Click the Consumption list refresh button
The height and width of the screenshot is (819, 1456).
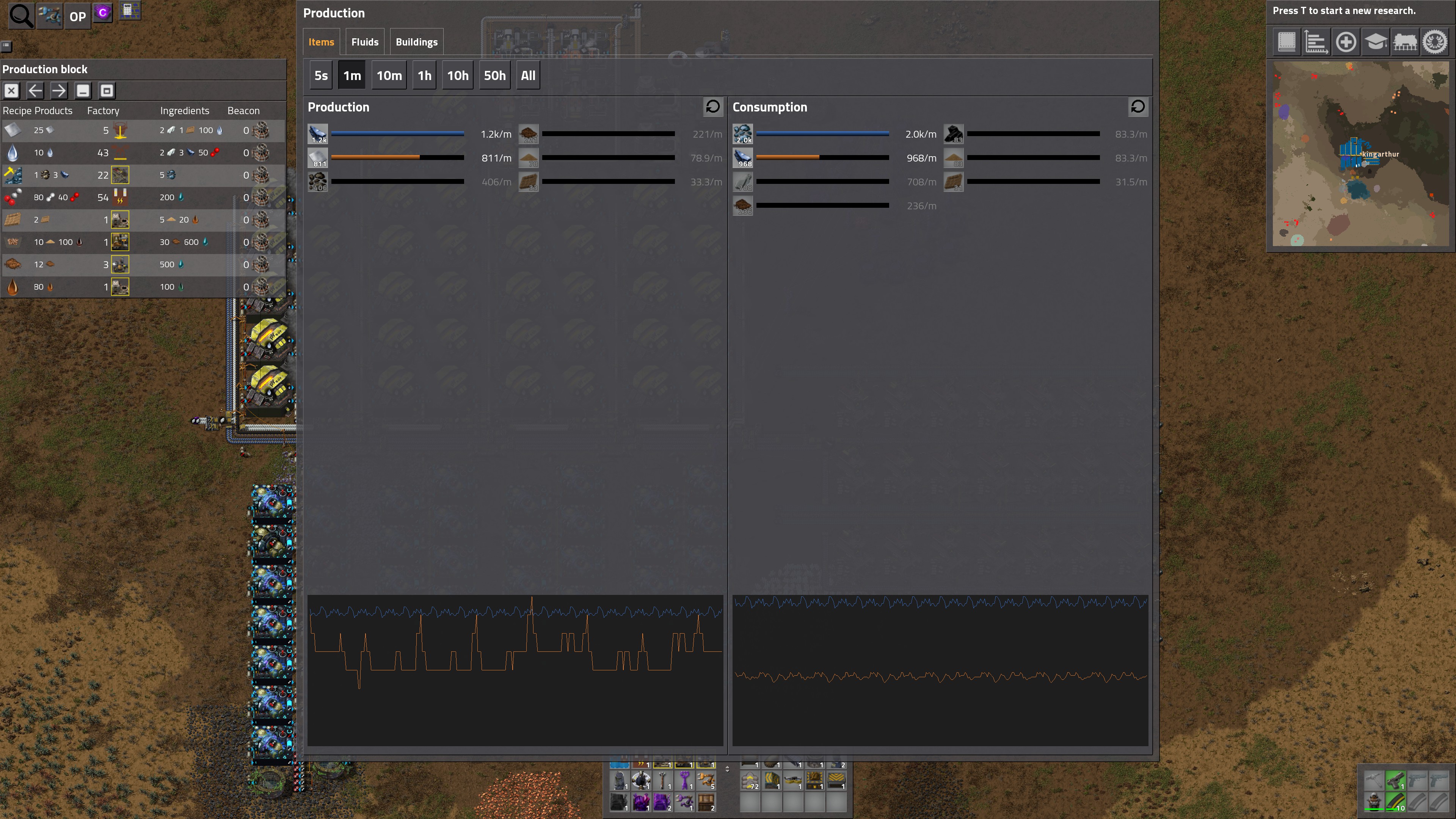coord(1138,107)
